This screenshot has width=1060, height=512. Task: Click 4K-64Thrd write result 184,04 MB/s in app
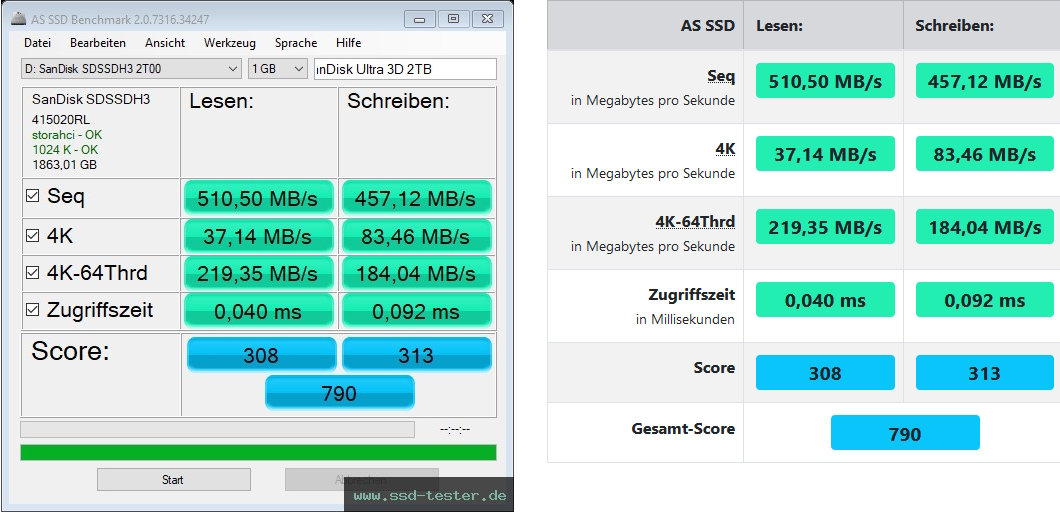point(416,273)
